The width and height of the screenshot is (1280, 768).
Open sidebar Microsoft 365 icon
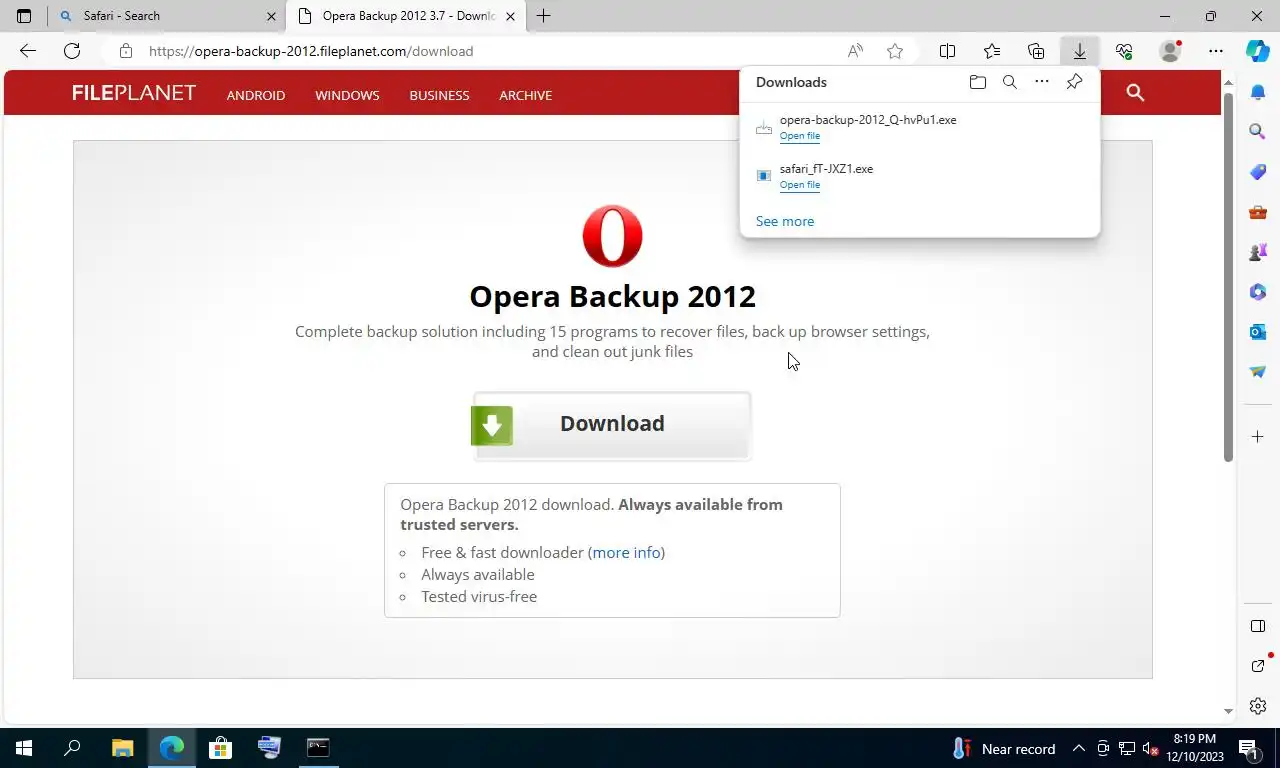tap(1258, 292)
